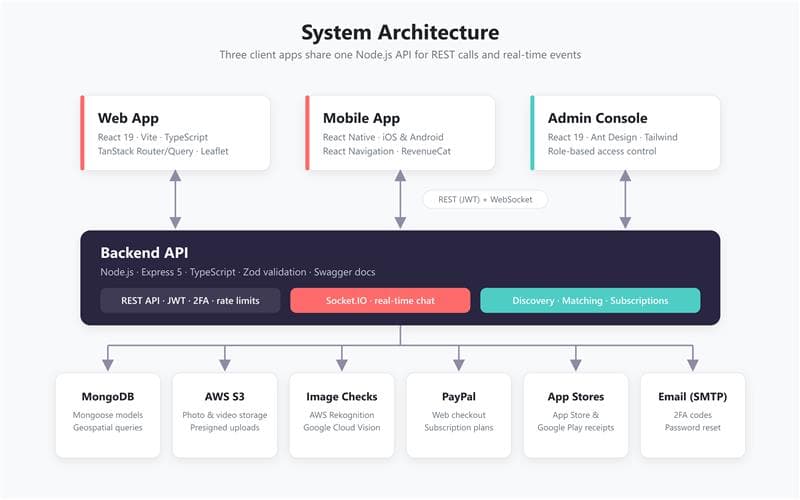
Task: Click "App Store &" text
Action: (x=576, y=415)
